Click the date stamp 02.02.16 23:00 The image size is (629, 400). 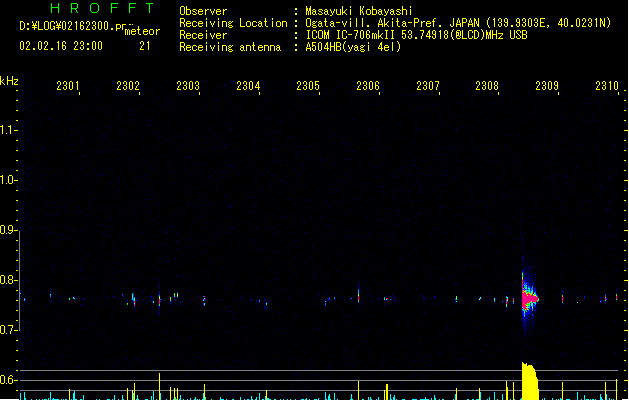(x=61, y=46)
